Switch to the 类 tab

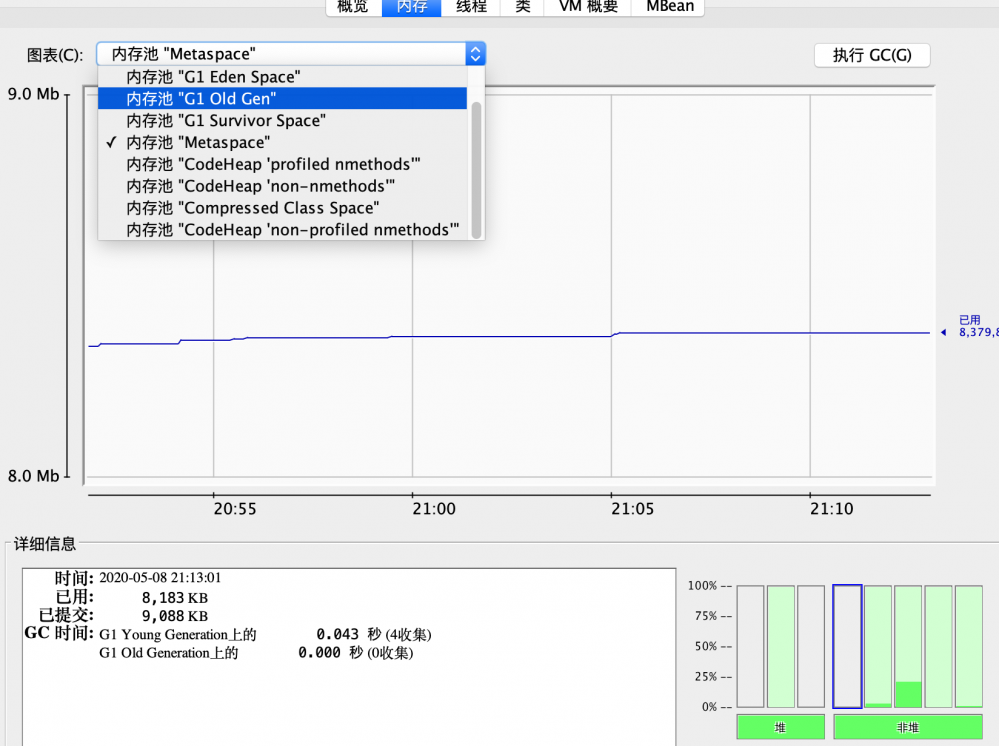(x=522, y=7)
